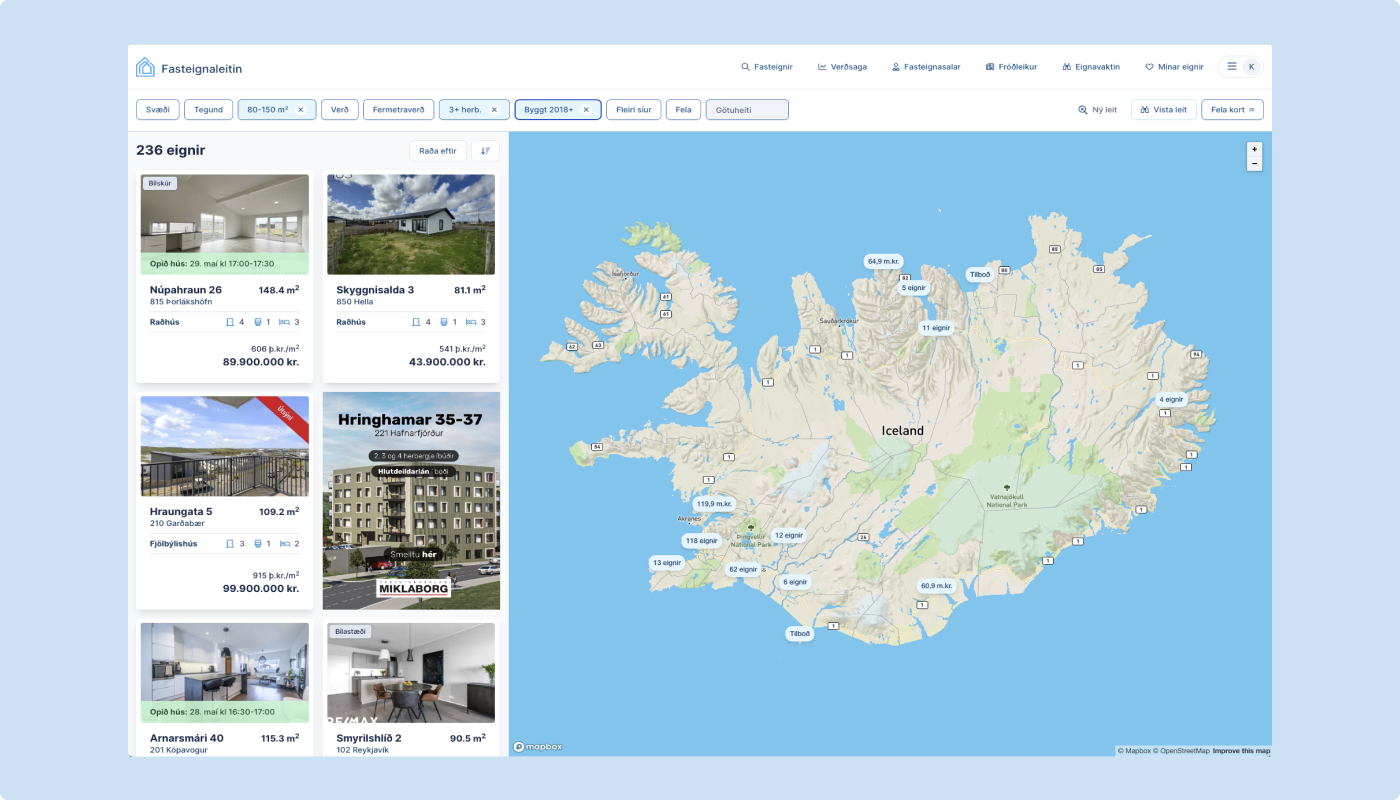This screenshot has height=800, width=1400.
Task: Open the Núpahraun 26 listing photo
Action: click(225, 225)
